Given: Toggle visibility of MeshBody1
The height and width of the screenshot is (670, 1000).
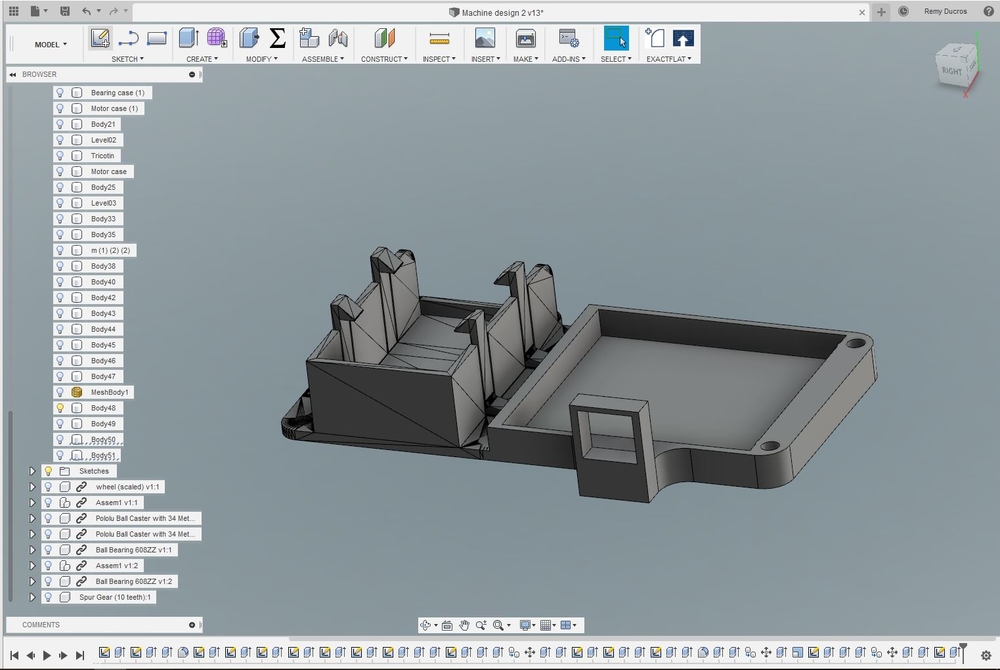Looking at the screenshot, I should pos(60,392).
